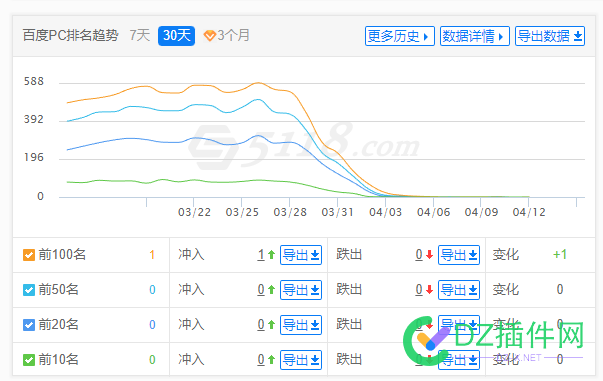Viewport: 603px width, 381px height.
Task: Export 冲入 data for 前100名 row
Action: [301, 255]
